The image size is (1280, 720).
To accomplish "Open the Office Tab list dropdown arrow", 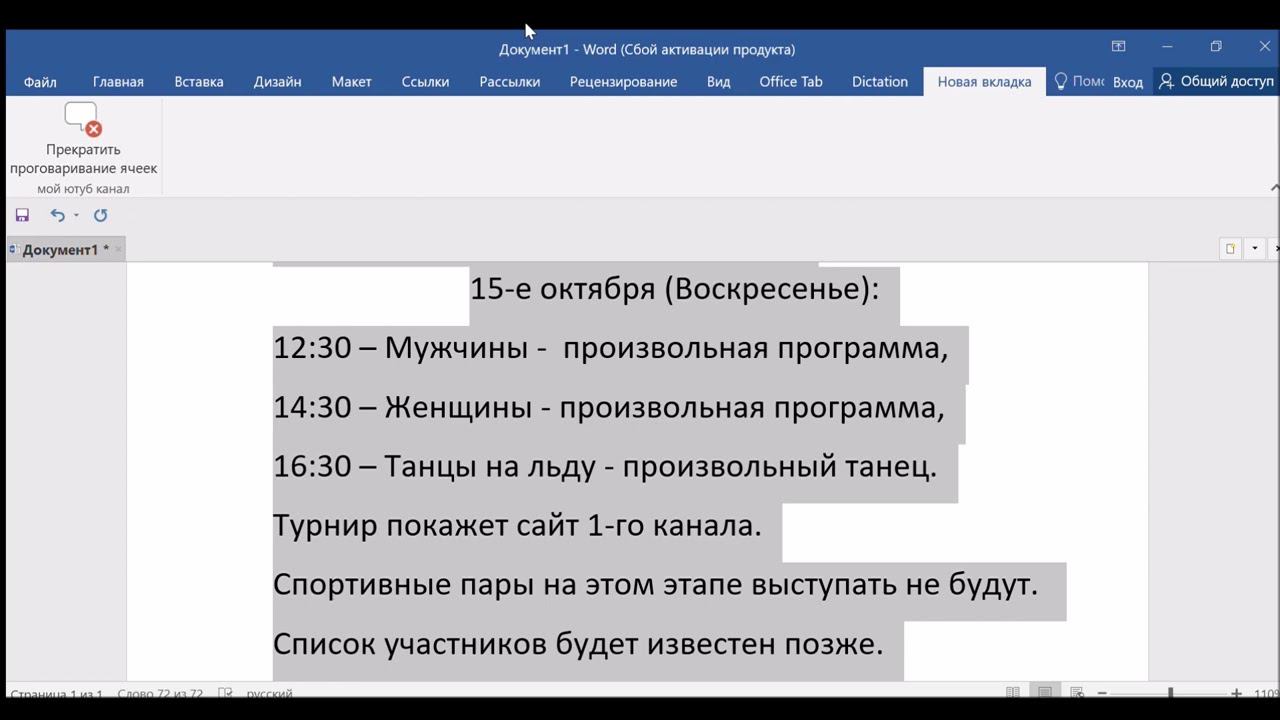I will 1254,249.
